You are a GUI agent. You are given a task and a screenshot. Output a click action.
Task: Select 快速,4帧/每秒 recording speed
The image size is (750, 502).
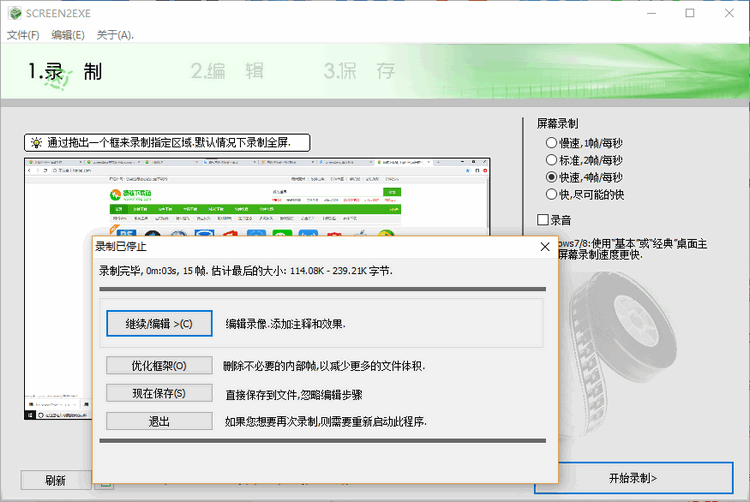pos(584,177)
